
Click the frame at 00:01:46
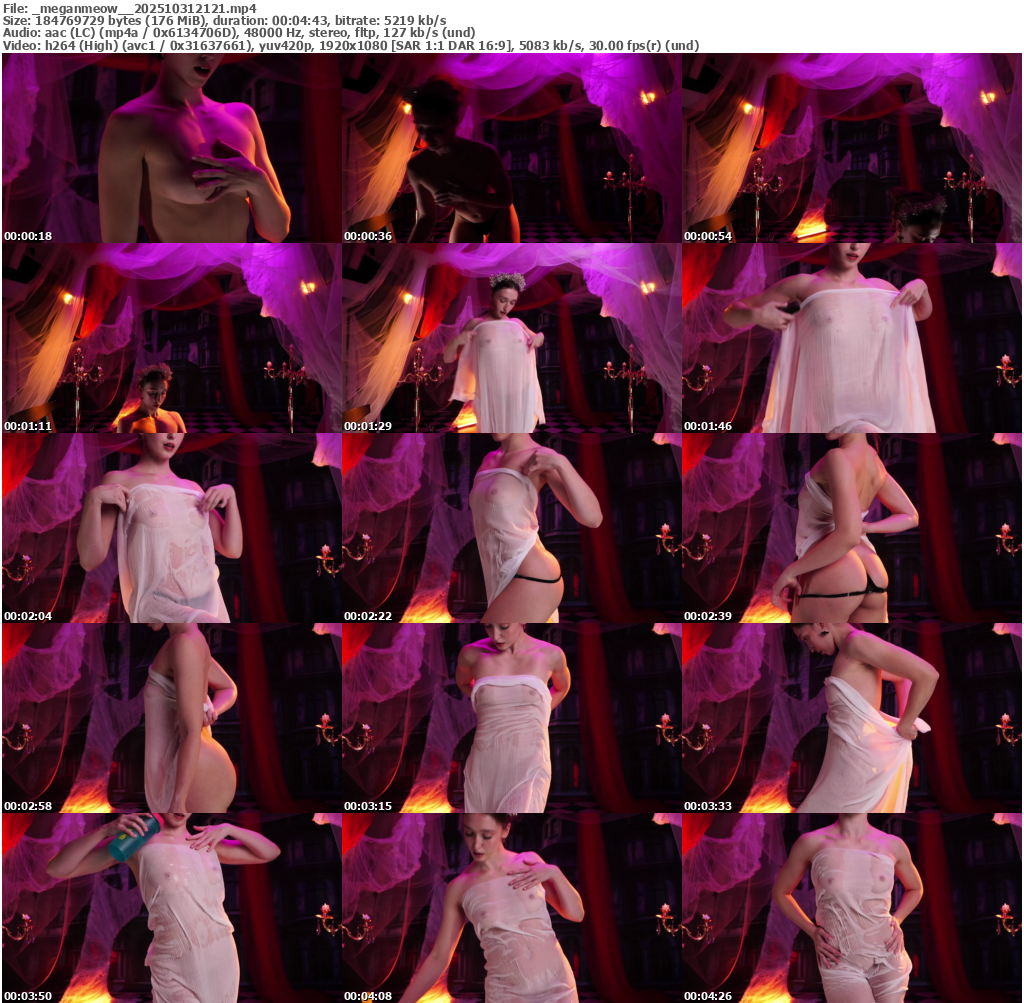[851, 338]
